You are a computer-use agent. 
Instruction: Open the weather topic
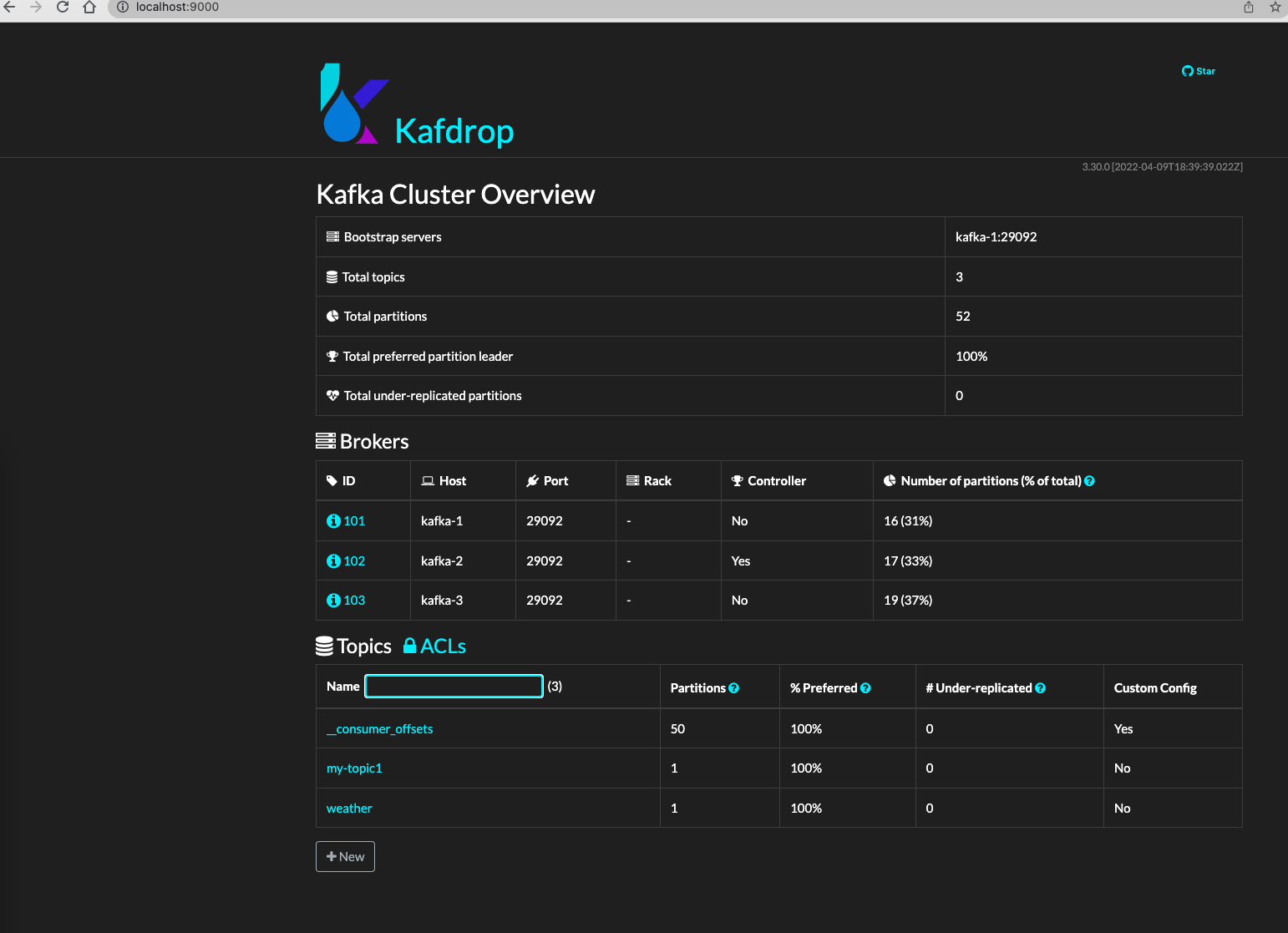tap(349, 809)
